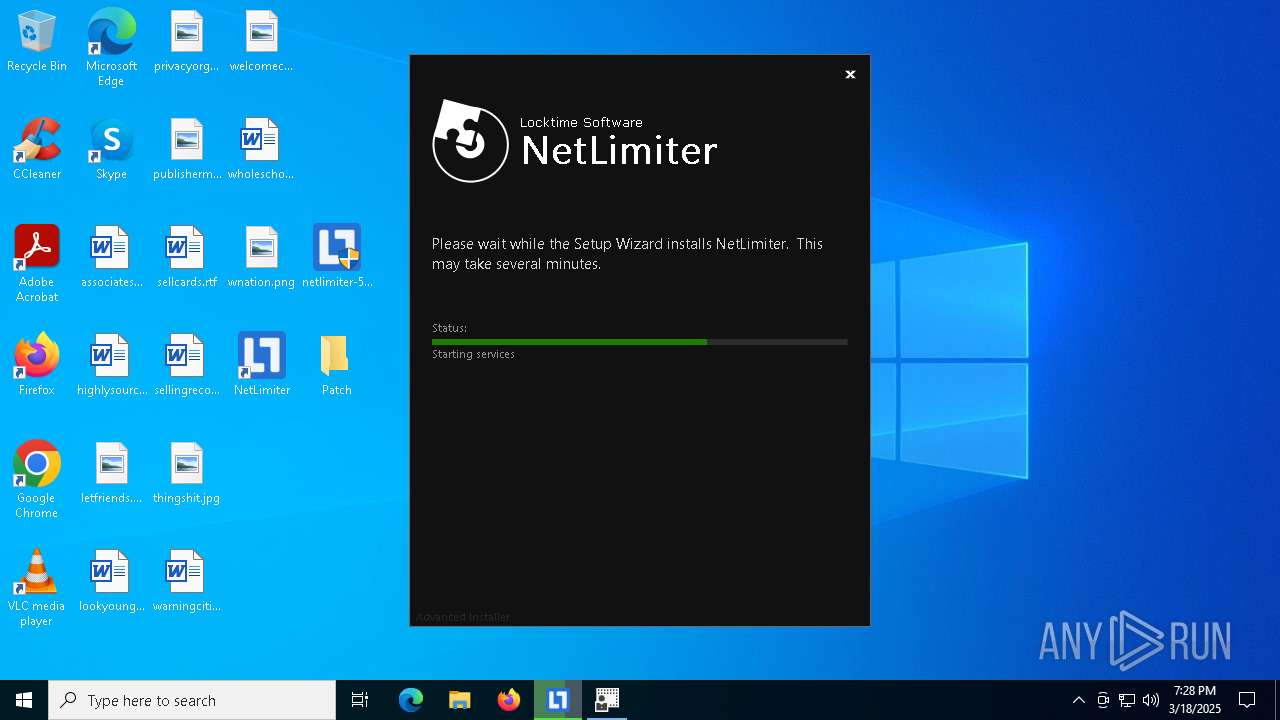Select the wholescho Word document icon
1280x720 pixels.
(x=261, y=150)
